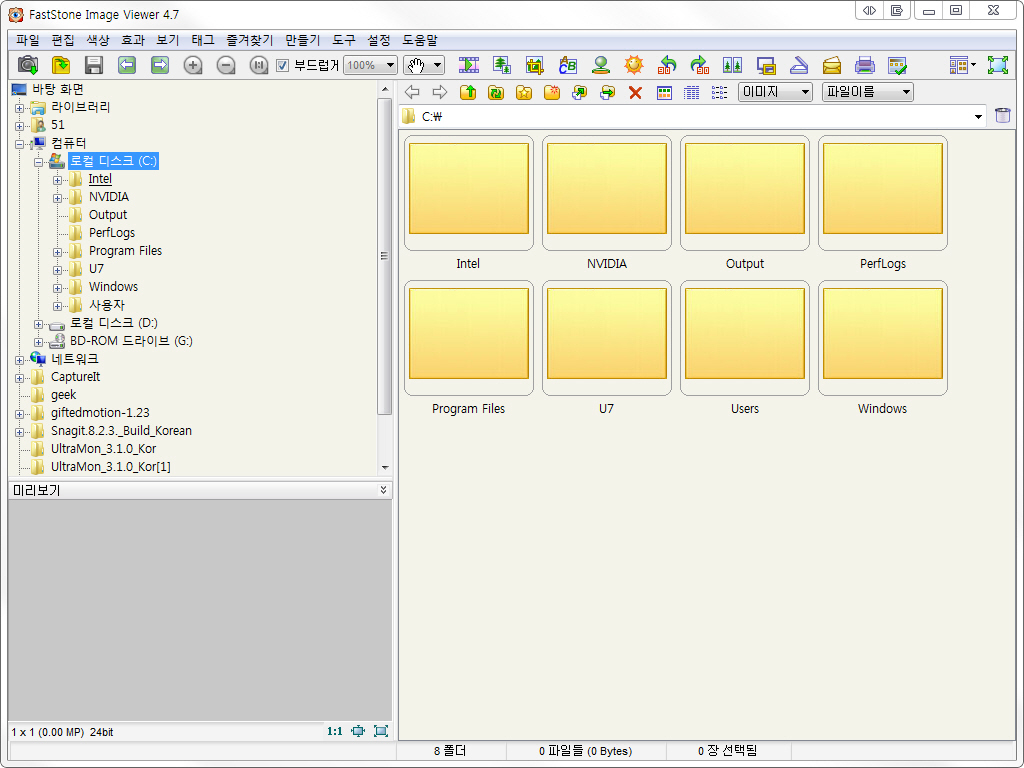Viewport: 1024px width, 768px height.
Task: Open the draw text tool ACB icon
Action: [568, 65]
